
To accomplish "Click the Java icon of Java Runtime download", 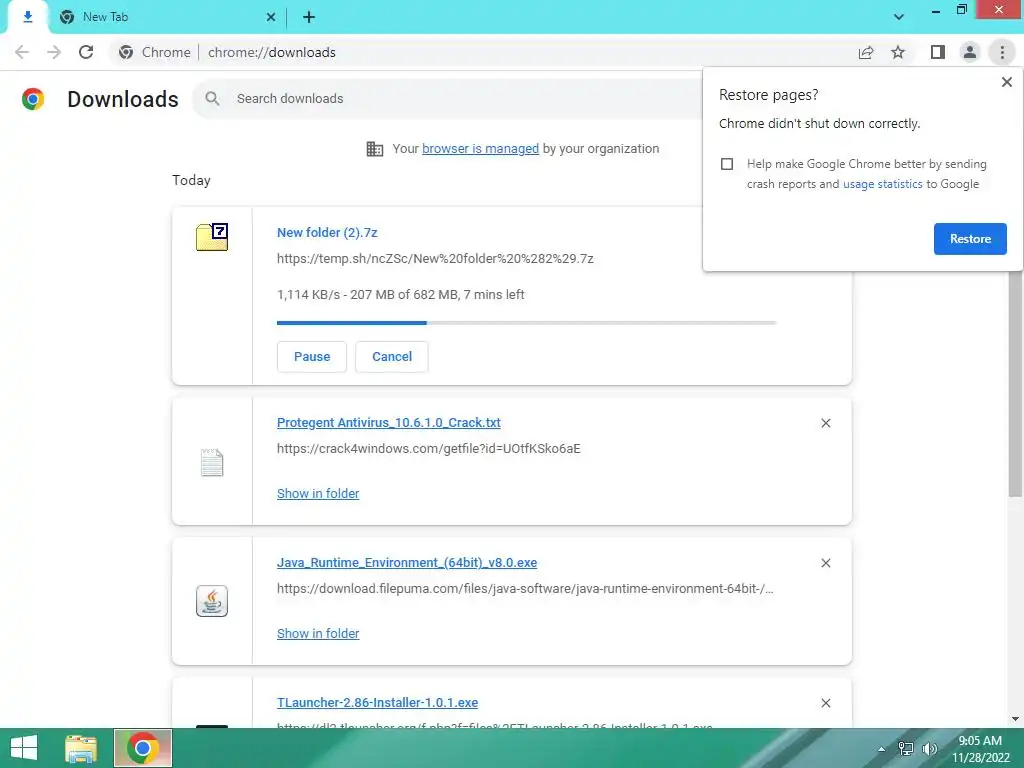I will click(x=212, y=601).
